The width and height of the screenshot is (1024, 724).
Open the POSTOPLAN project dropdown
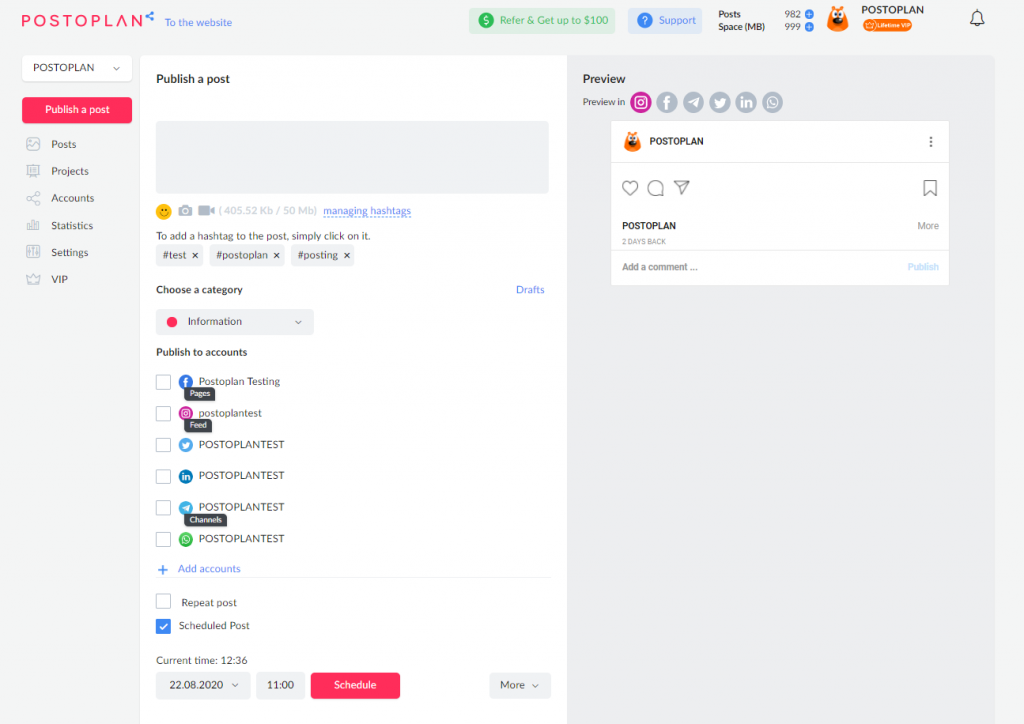pos(76,68)
